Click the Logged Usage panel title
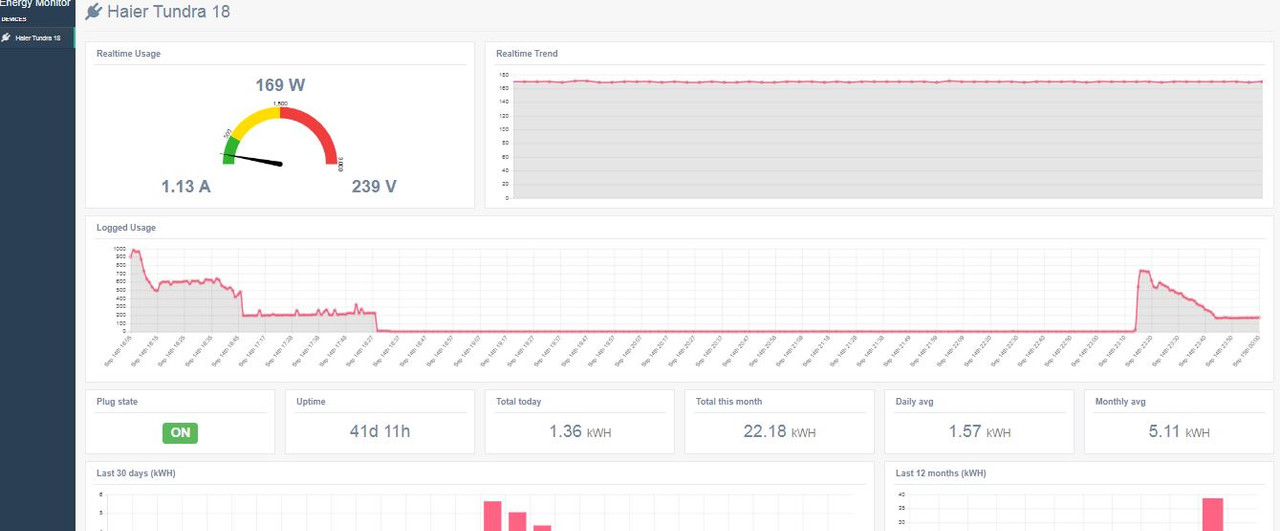The width and height of the screenshot is (1280, 531). (x=126, y=228)
